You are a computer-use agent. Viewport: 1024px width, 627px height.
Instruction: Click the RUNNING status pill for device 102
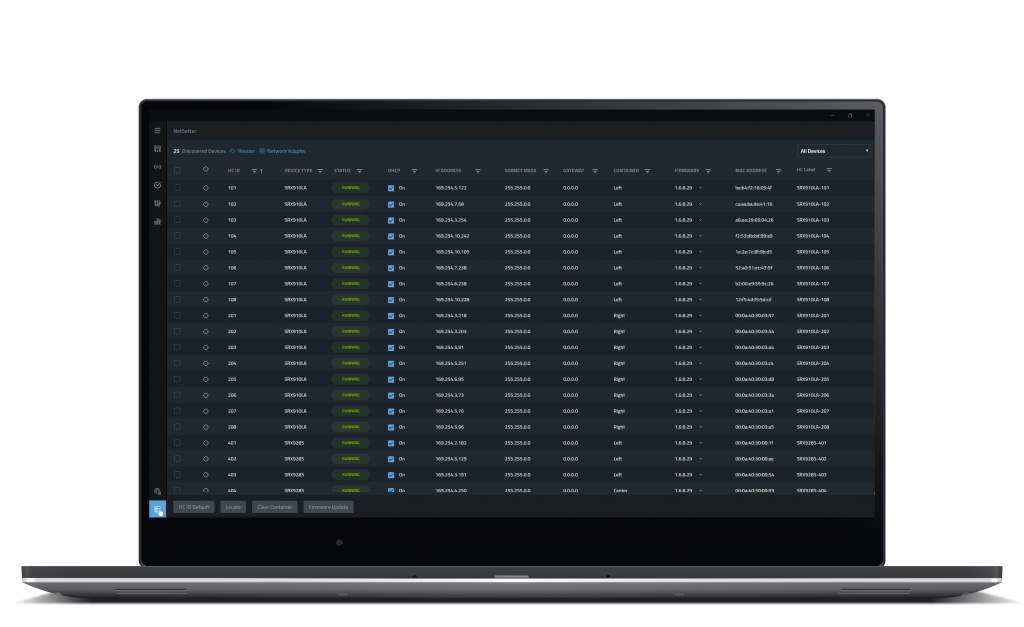(350, 204)
